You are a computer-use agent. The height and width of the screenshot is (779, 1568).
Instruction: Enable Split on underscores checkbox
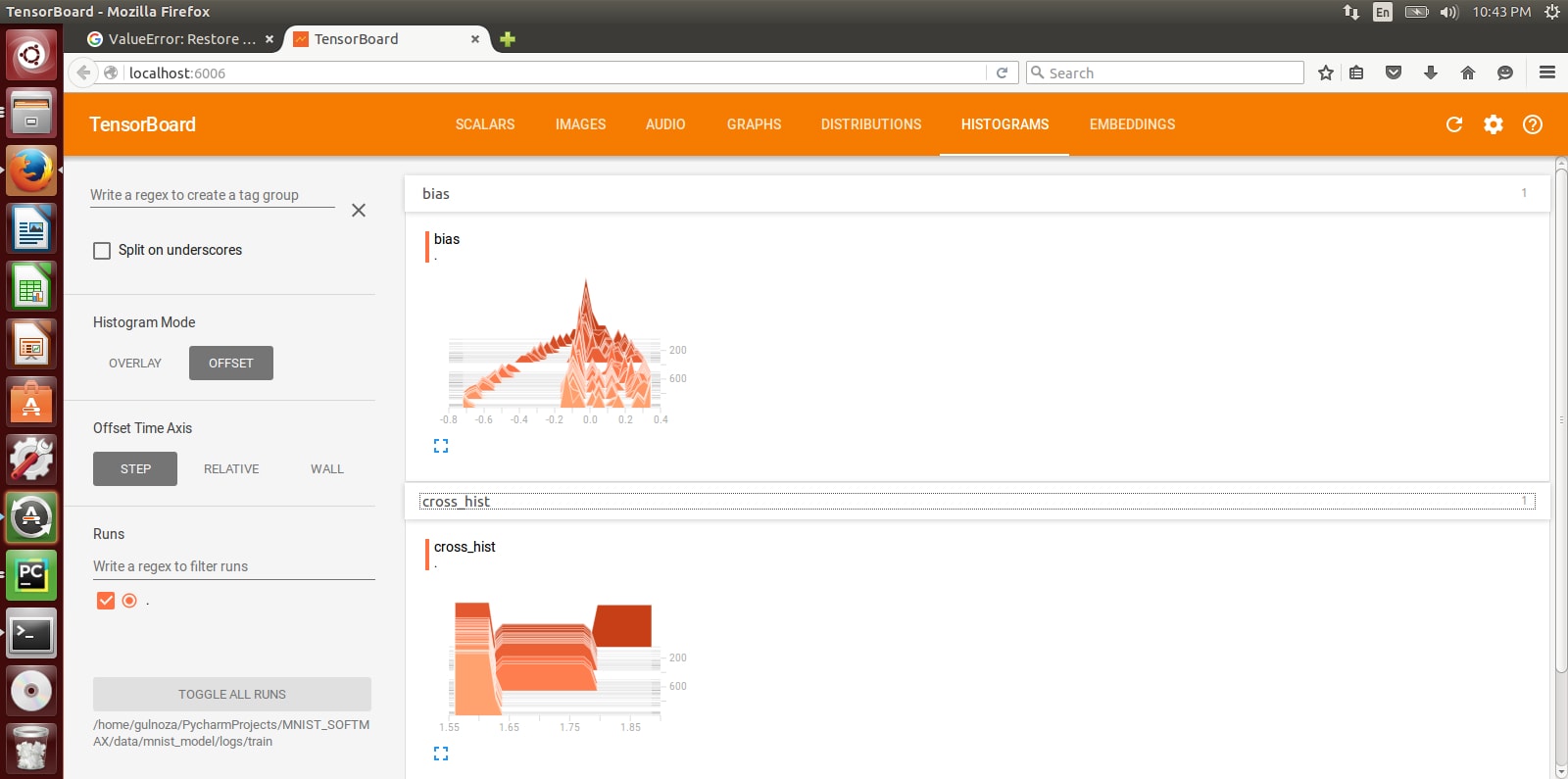coord(102,251)
